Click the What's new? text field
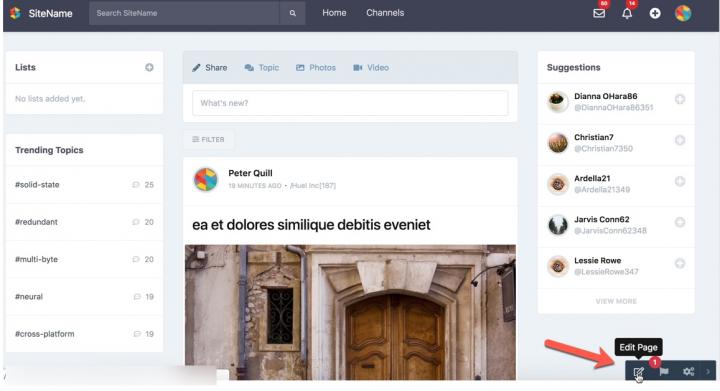 pyautogui.click(x=350, y=103)
